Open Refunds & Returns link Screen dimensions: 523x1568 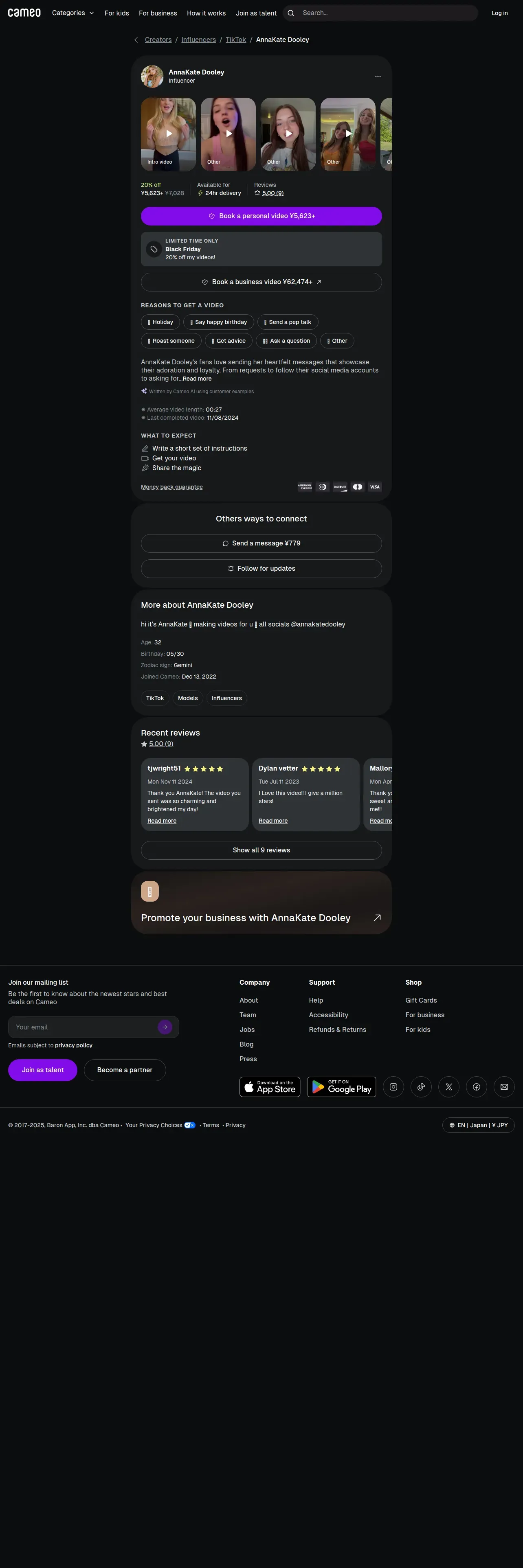coord(337,1029)
